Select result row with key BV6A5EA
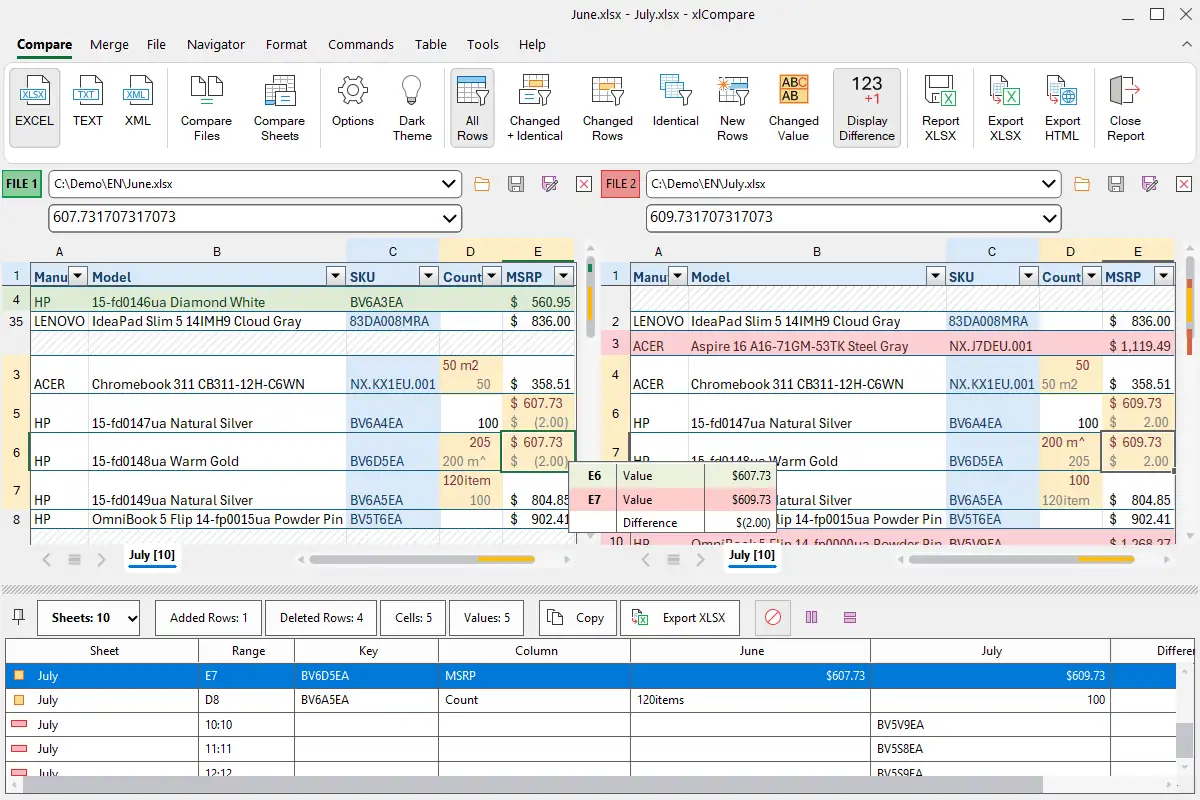Image resolution: width=1200 pixels, height=800 pixels. pos(590,700)
